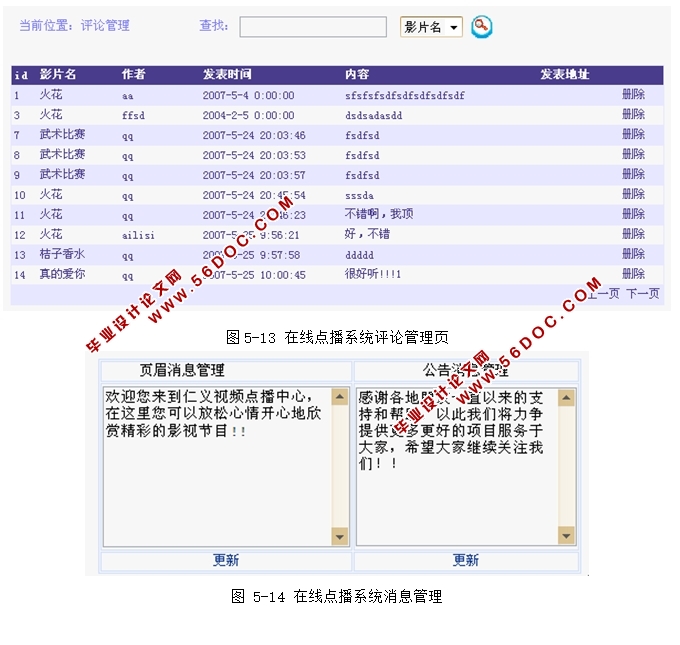Click the 内容 column header

(357, 75)
